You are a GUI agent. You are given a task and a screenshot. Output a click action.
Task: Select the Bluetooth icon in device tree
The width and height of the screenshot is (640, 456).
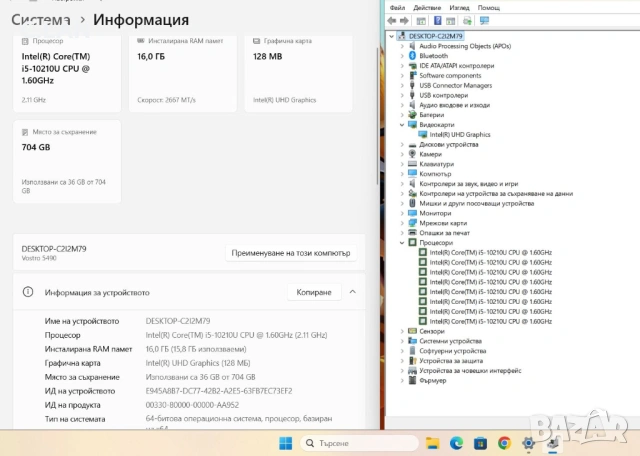412,56
